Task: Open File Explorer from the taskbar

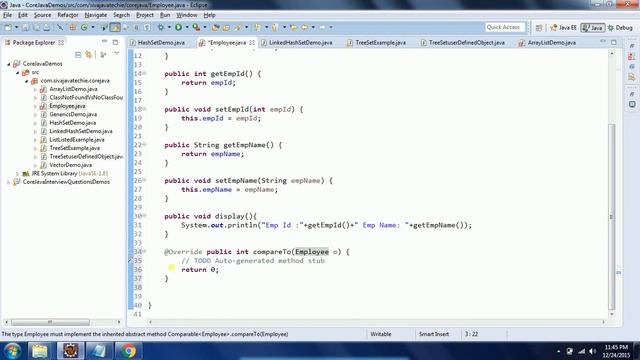Action: coord(40,351)
